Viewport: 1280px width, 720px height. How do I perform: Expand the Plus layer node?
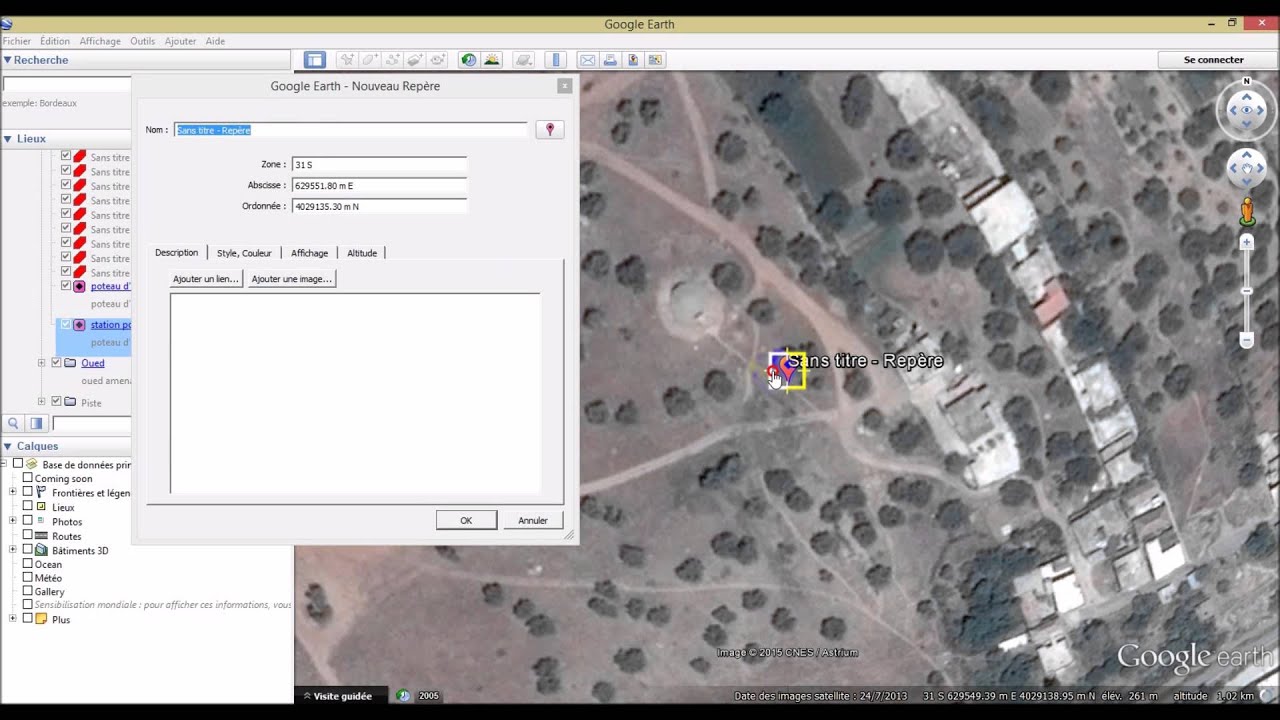point(13,619)
